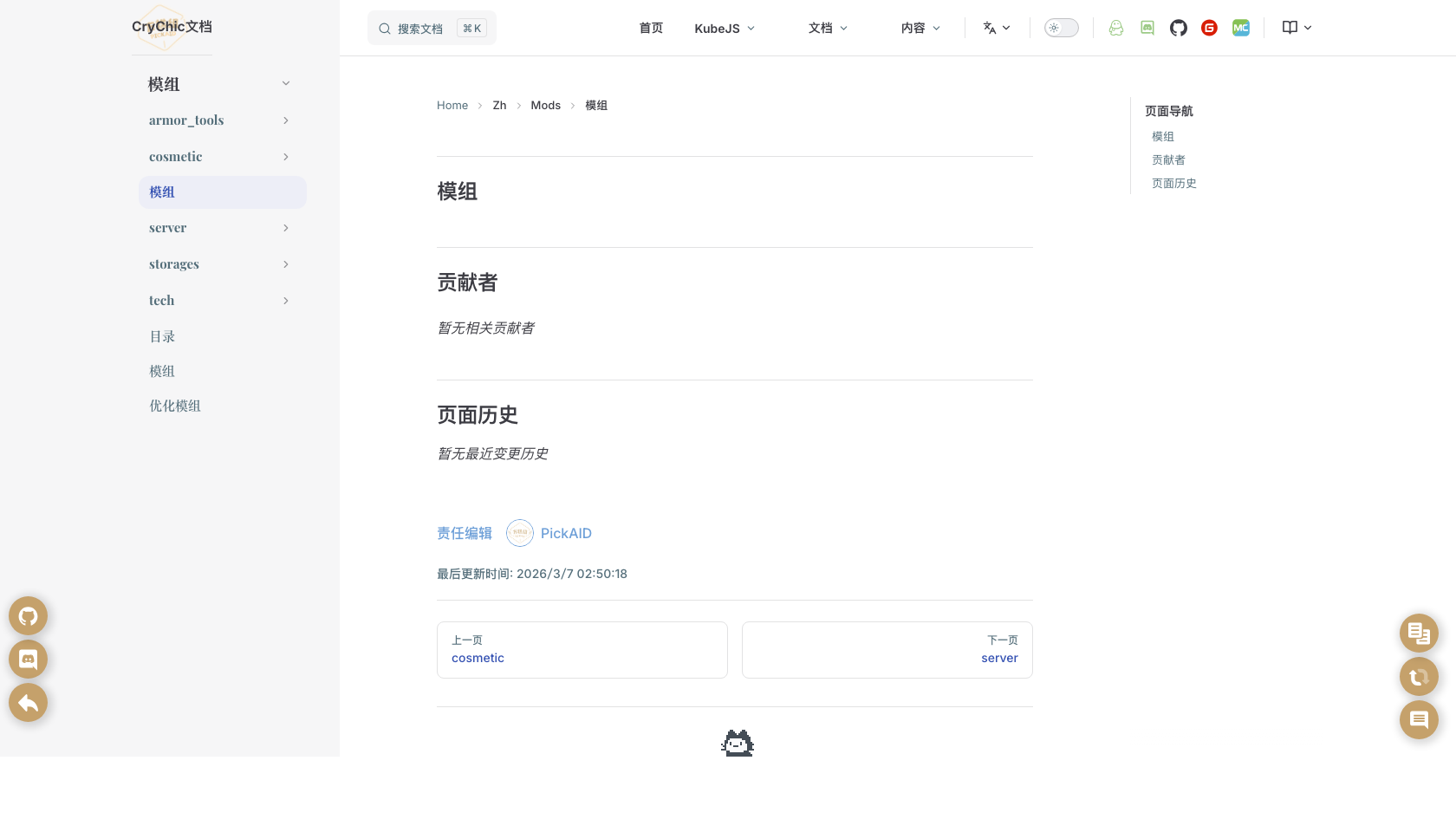
Task: Open the PickAID editor link
Action: point(566,533)
